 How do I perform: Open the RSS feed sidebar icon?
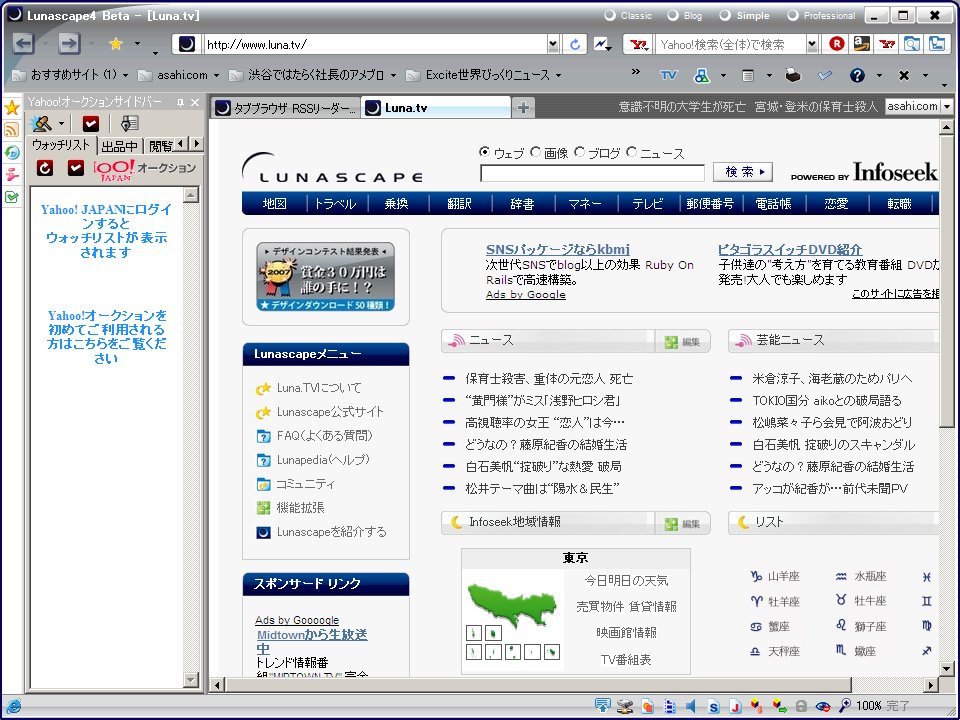pos(12,130)
